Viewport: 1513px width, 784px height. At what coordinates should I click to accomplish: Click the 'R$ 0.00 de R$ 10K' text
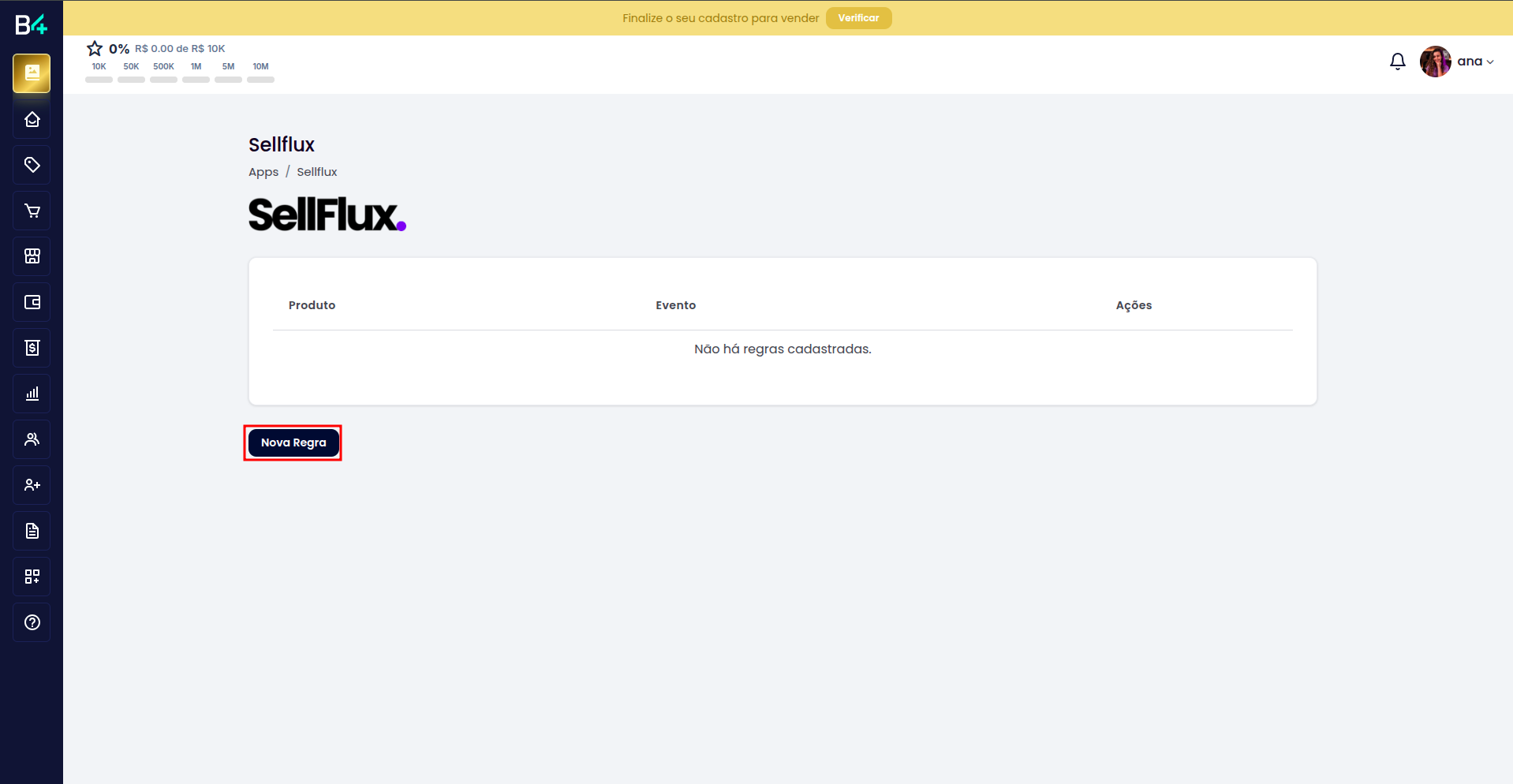tap(180, 49)
